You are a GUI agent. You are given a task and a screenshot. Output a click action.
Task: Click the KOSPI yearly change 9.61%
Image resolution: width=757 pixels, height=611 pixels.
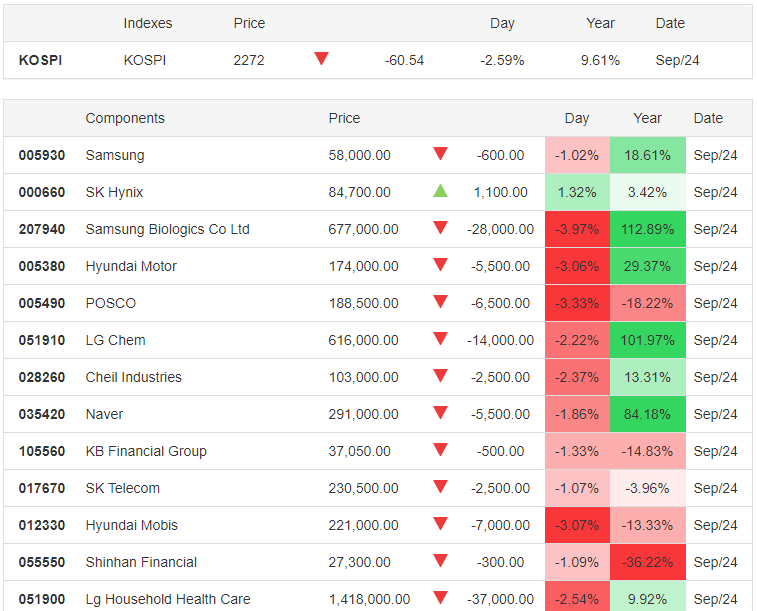click(x=600, y=60)
